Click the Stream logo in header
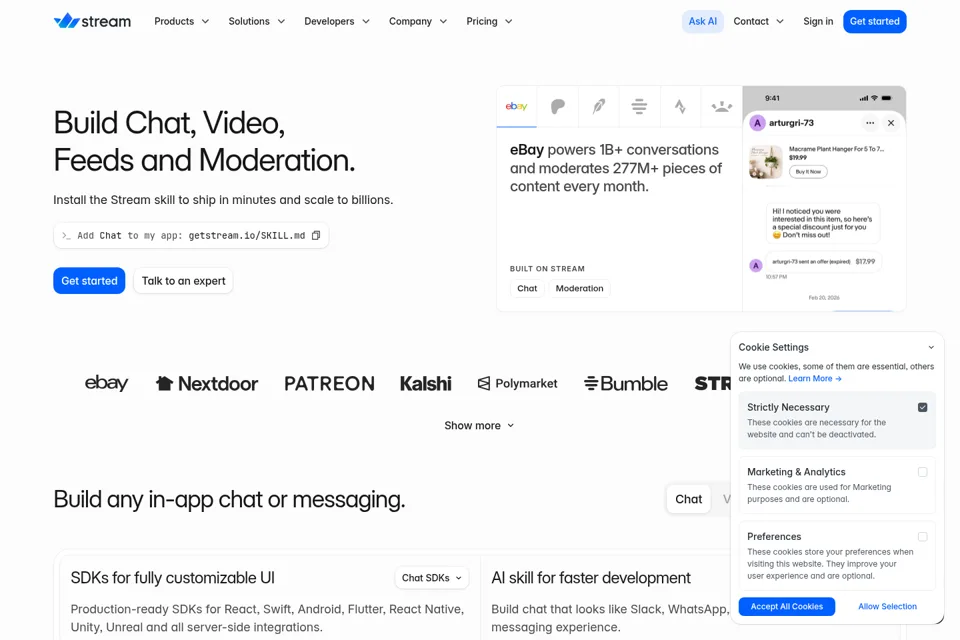The image size is (960, 640). point(92,21)
